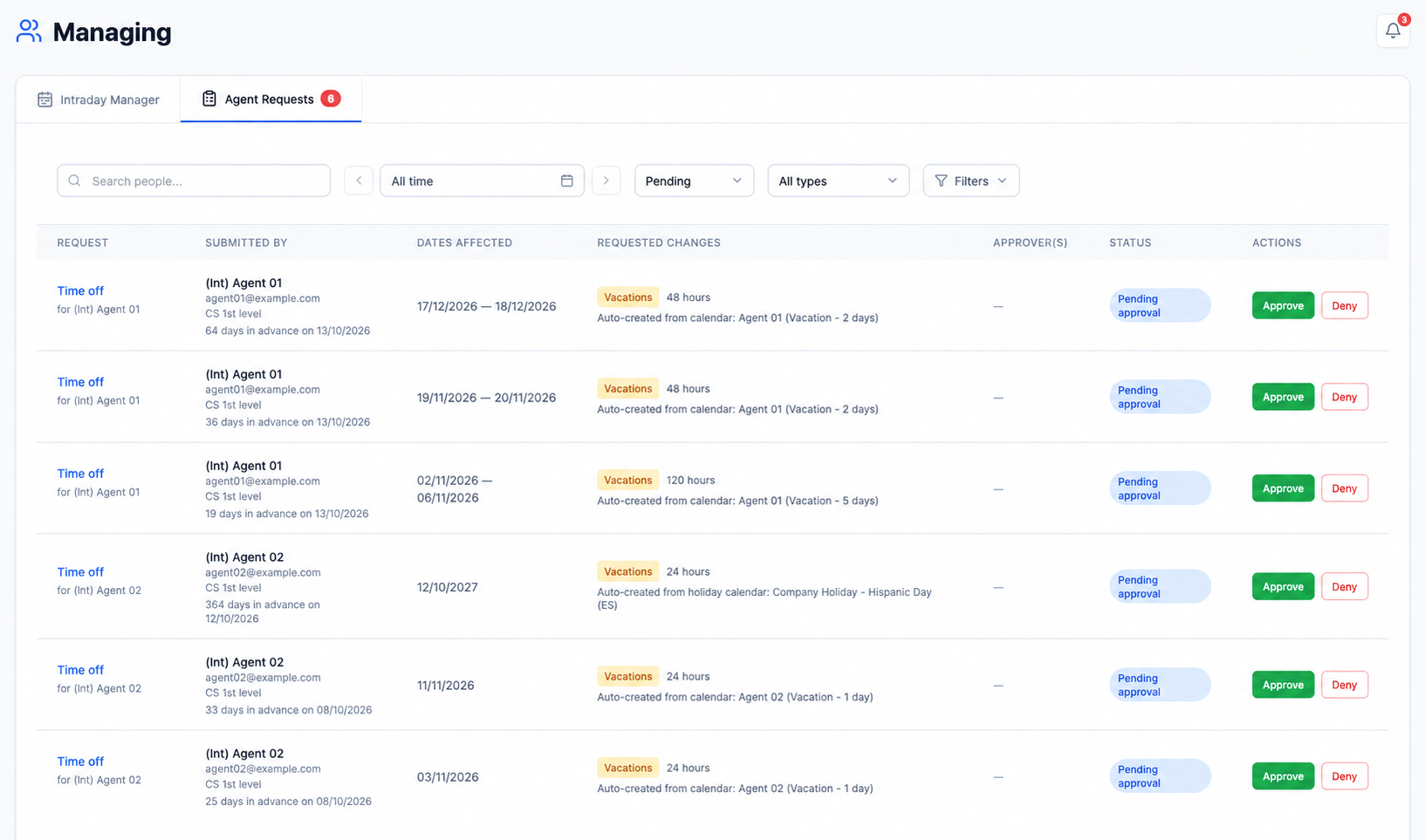1425x840 pixels.
Task: Expand the All types dropdown
Action: 838,181
